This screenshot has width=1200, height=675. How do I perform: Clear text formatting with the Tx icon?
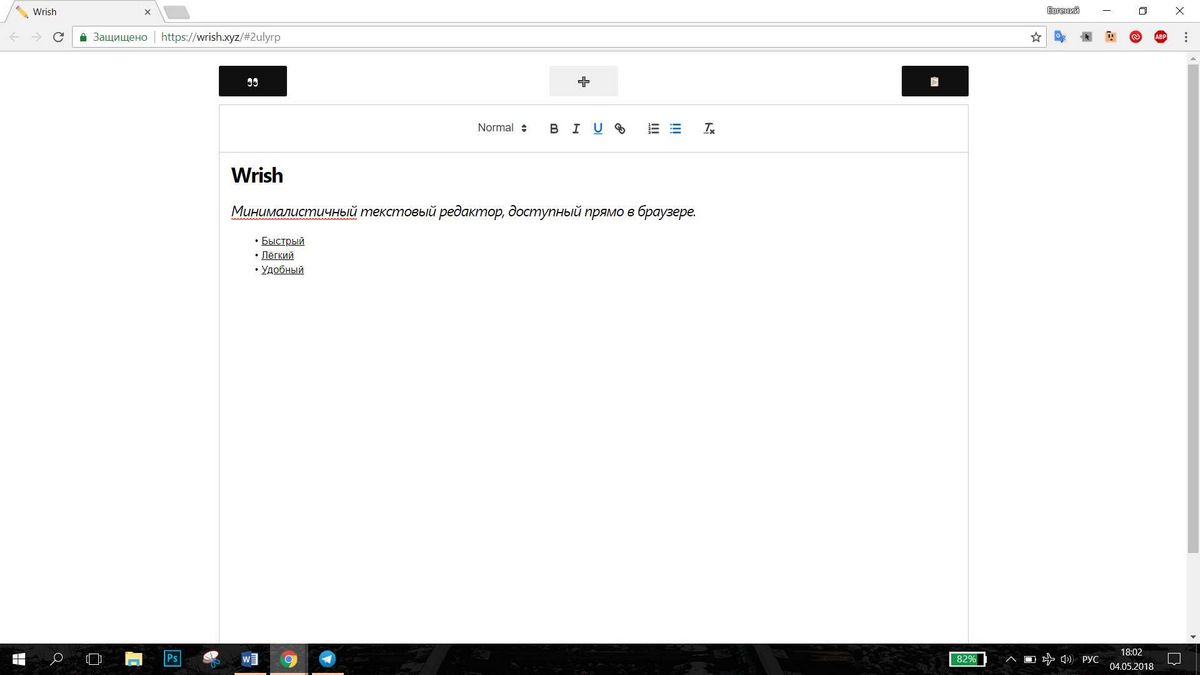[709, 128]
